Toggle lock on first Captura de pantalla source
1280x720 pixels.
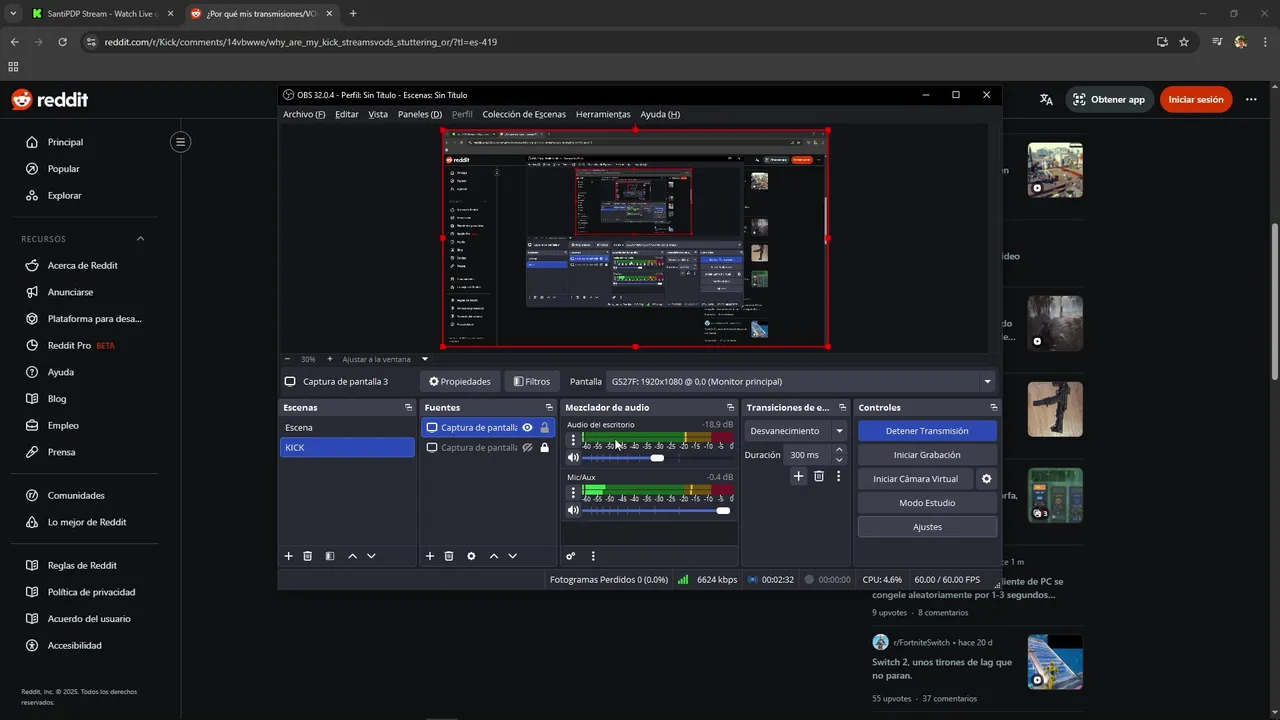point(544,427)
